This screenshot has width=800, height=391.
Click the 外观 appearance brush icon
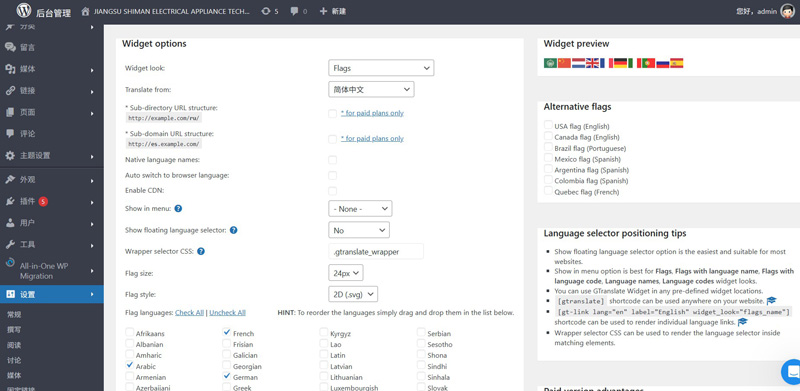pos(10,180)
